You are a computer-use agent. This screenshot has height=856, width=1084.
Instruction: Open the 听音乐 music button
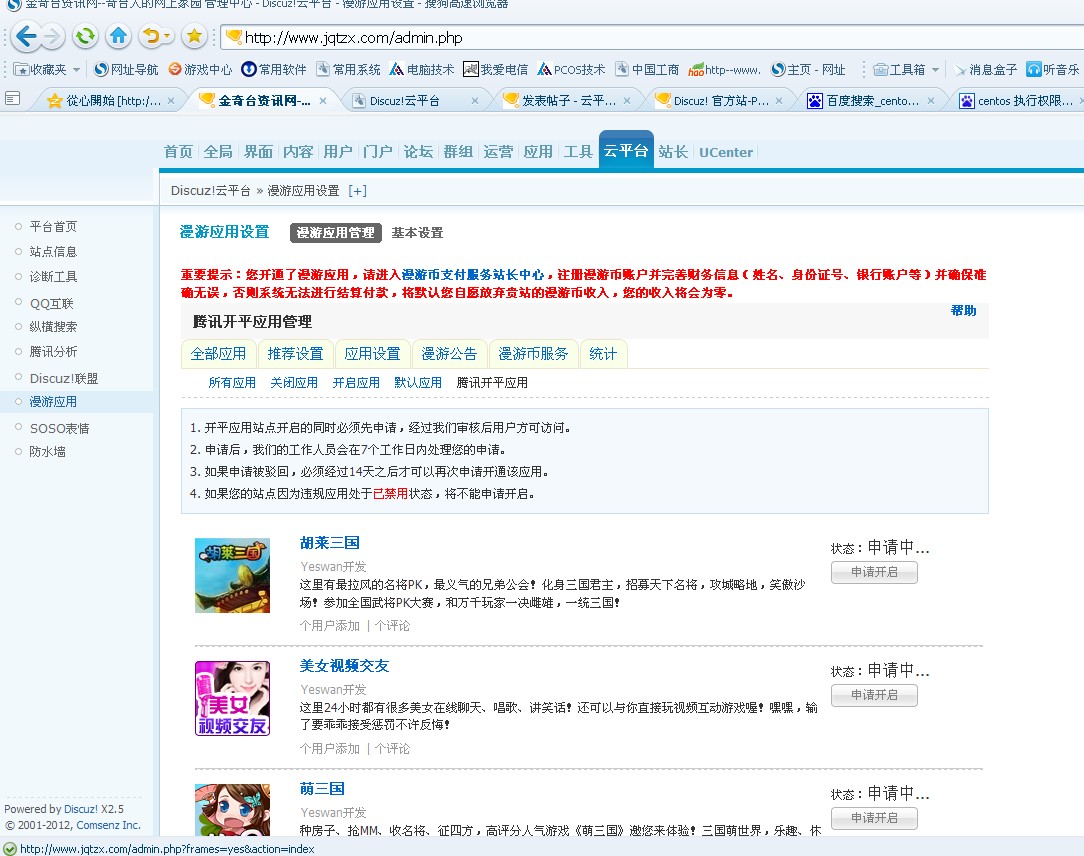coord(1053,70)
